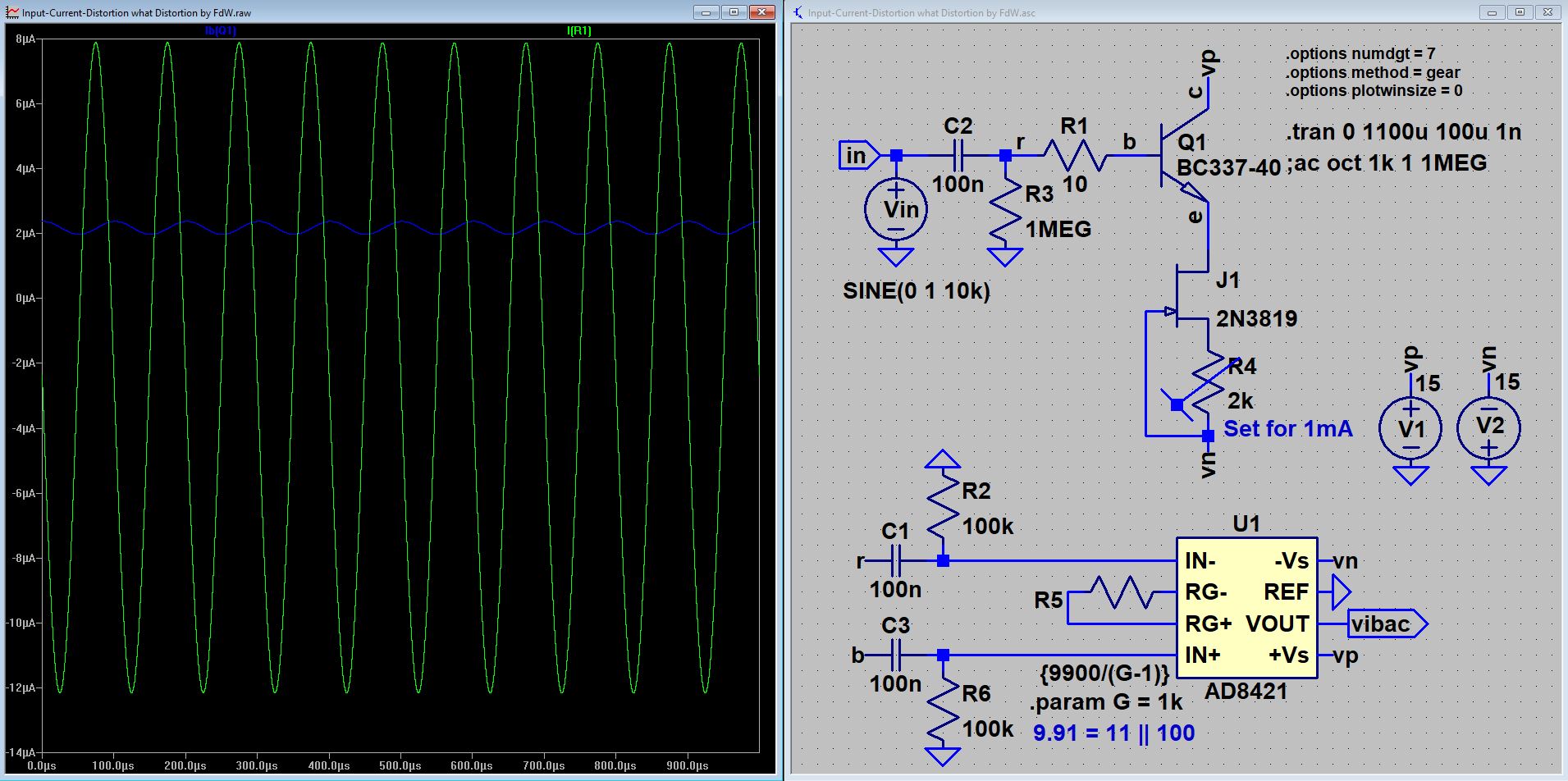The image size is (1568, 781).
Task: Select the ground flag above R2
Action: pyautogui.click(x=943, y=459)
